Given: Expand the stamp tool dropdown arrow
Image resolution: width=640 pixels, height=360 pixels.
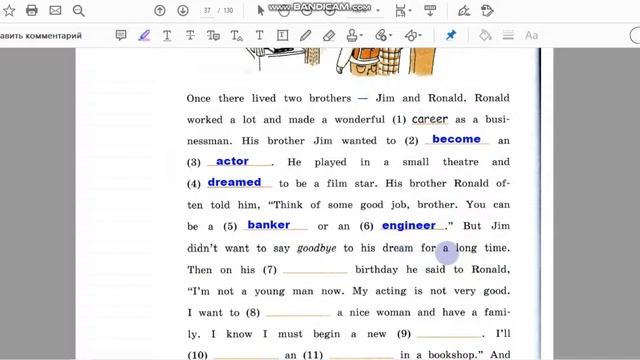Looking at the screenshot, I should [x=361, y=36].
